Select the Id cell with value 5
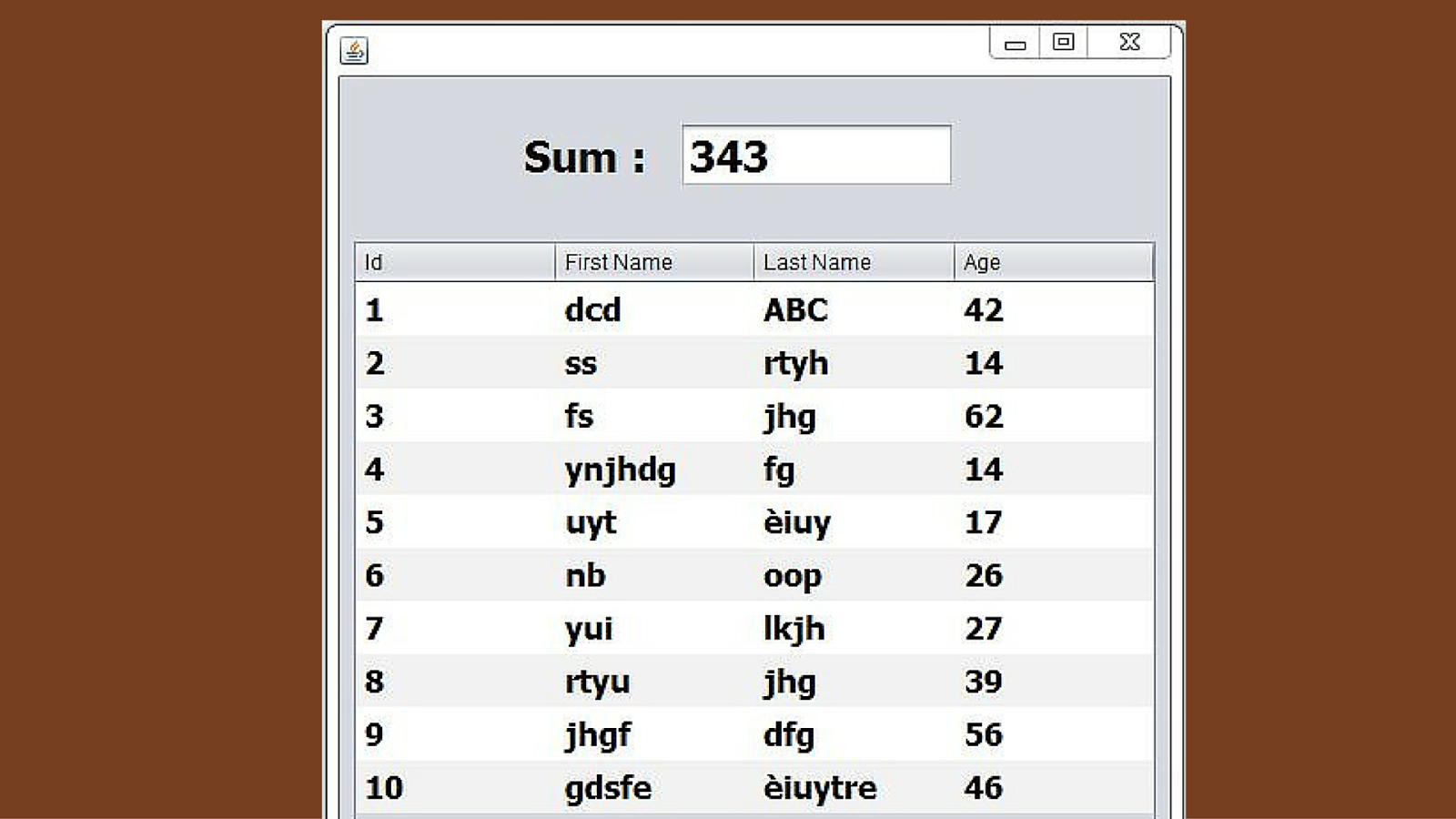 [455, 521]
